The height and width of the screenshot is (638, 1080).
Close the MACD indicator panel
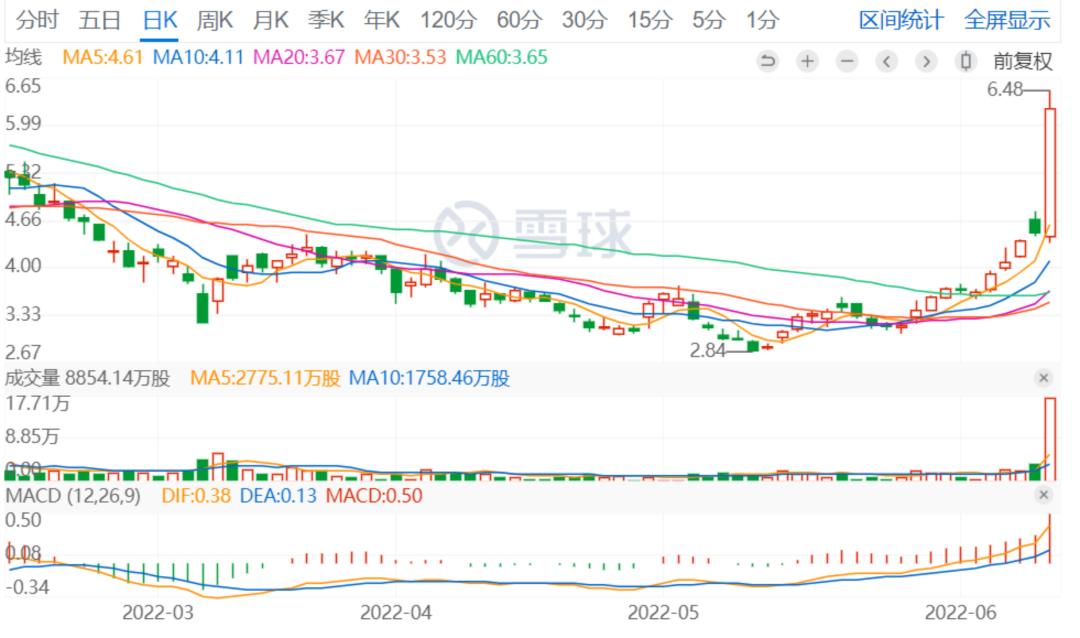(1043, 493)
